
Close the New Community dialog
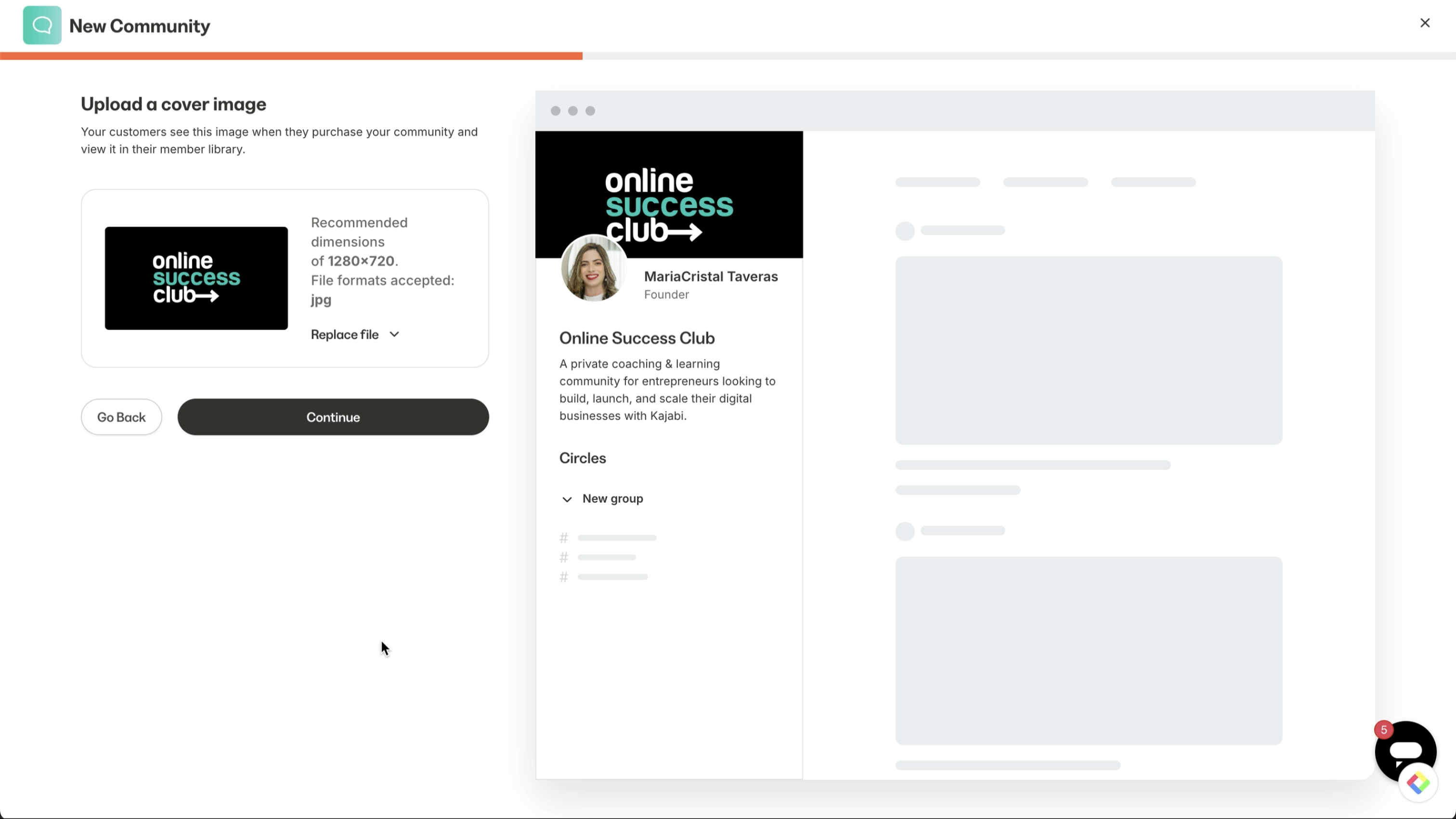(x=1425, y=23)
